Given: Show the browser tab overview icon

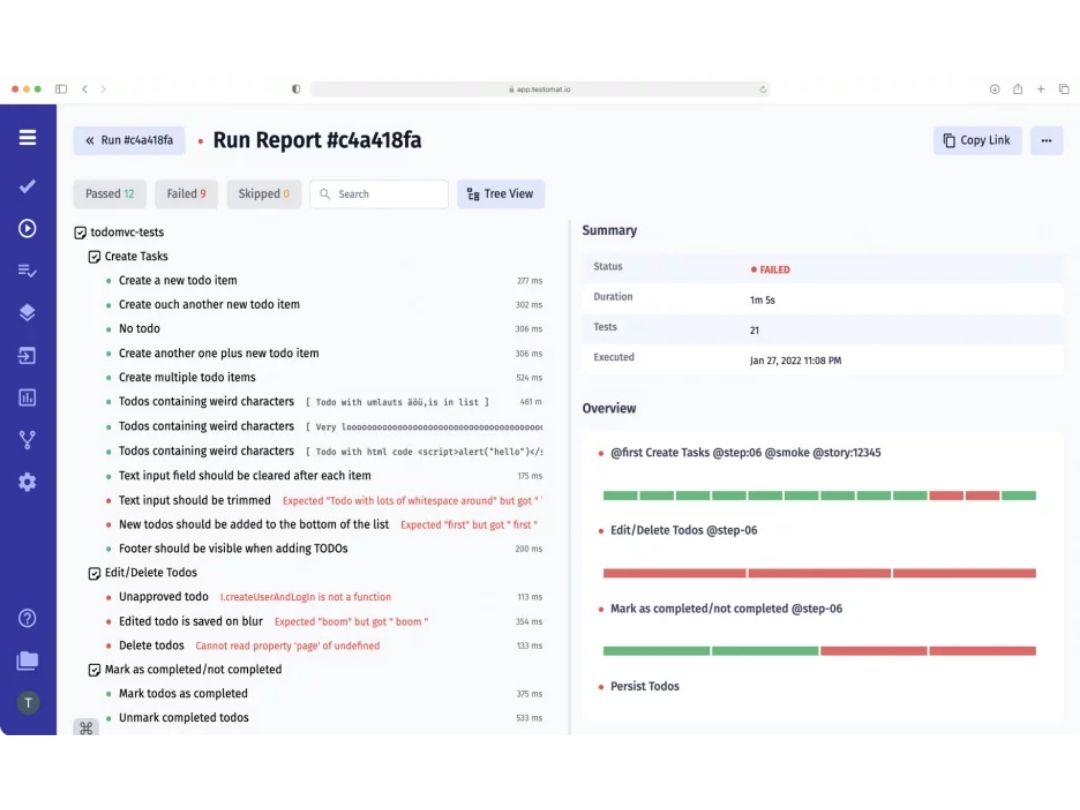Looking at the screenshot, I should 1064,89.
